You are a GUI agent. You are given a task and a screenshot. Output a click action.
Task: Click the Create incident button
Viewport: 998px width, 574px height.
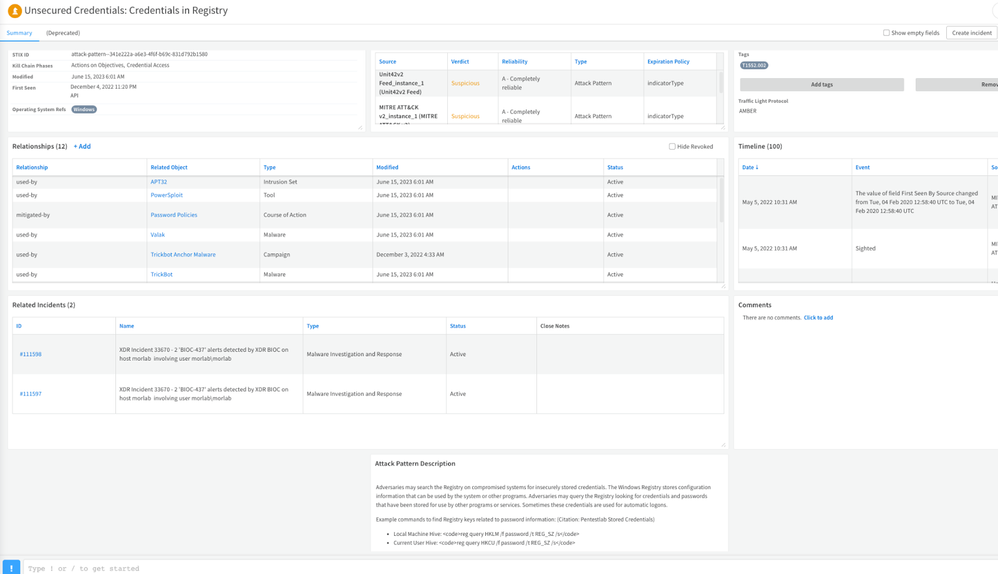click(971, 33)
